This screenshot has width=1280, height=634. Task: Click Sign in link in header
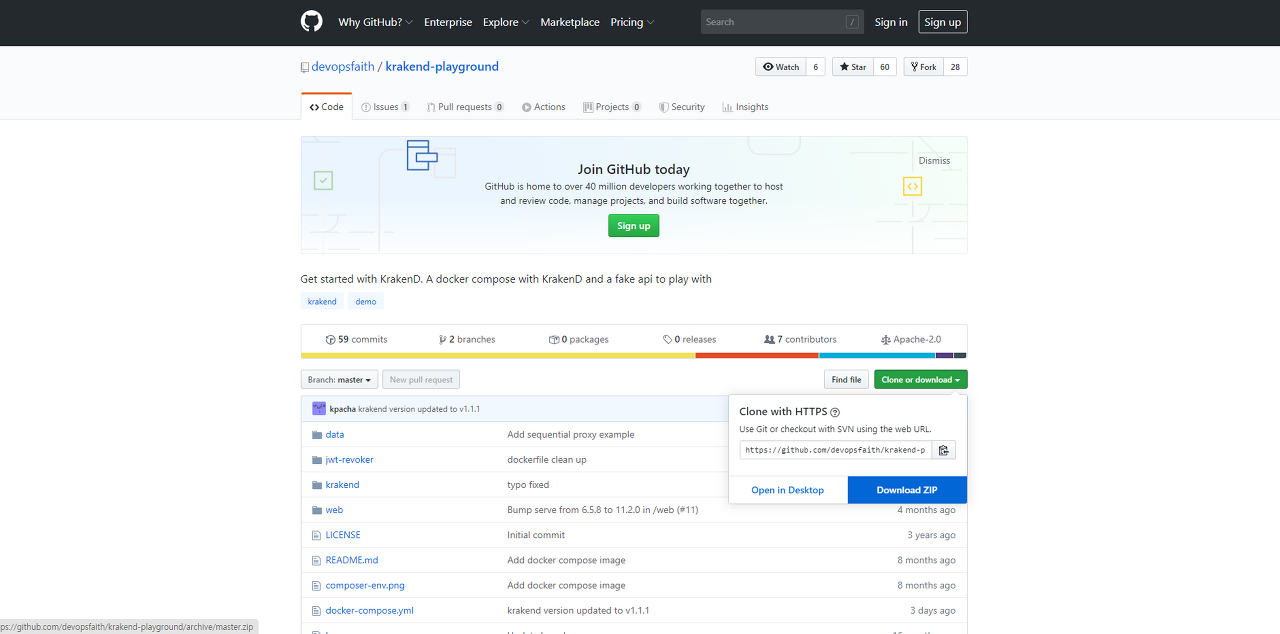(x=891, y=22)
